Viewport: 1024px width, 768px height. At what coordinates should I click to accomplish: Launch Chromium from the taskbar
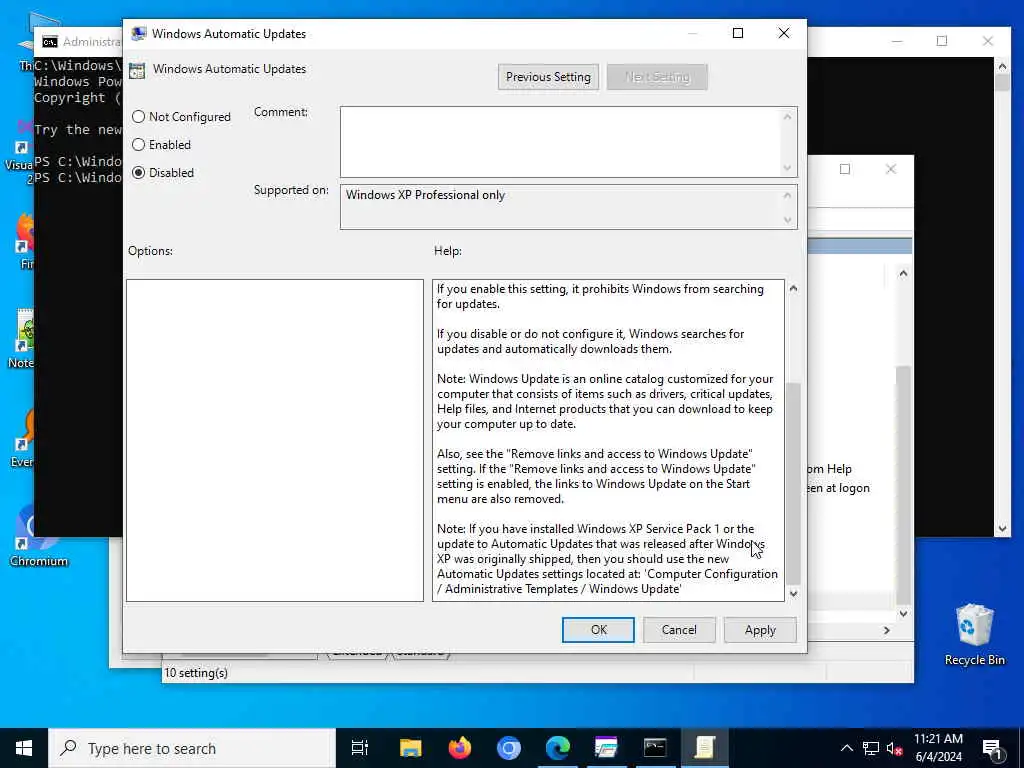pos(509,748)
